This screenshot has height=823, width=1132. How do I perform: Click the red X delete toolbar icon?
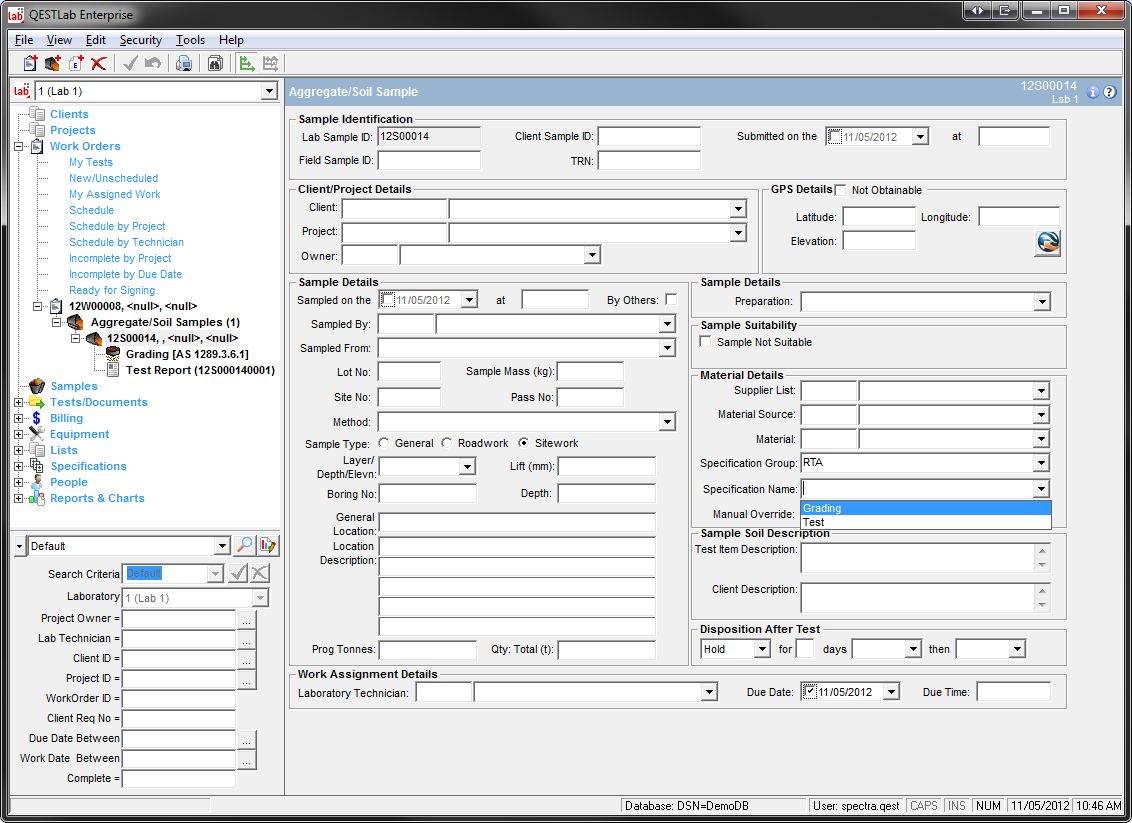(x=98, y=64)
